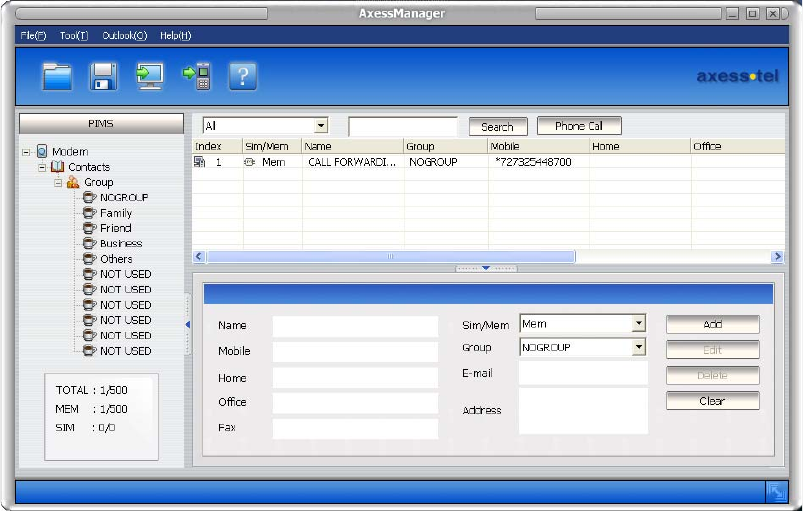
Task: Select the Business group
Action: (x=121, y=243)
